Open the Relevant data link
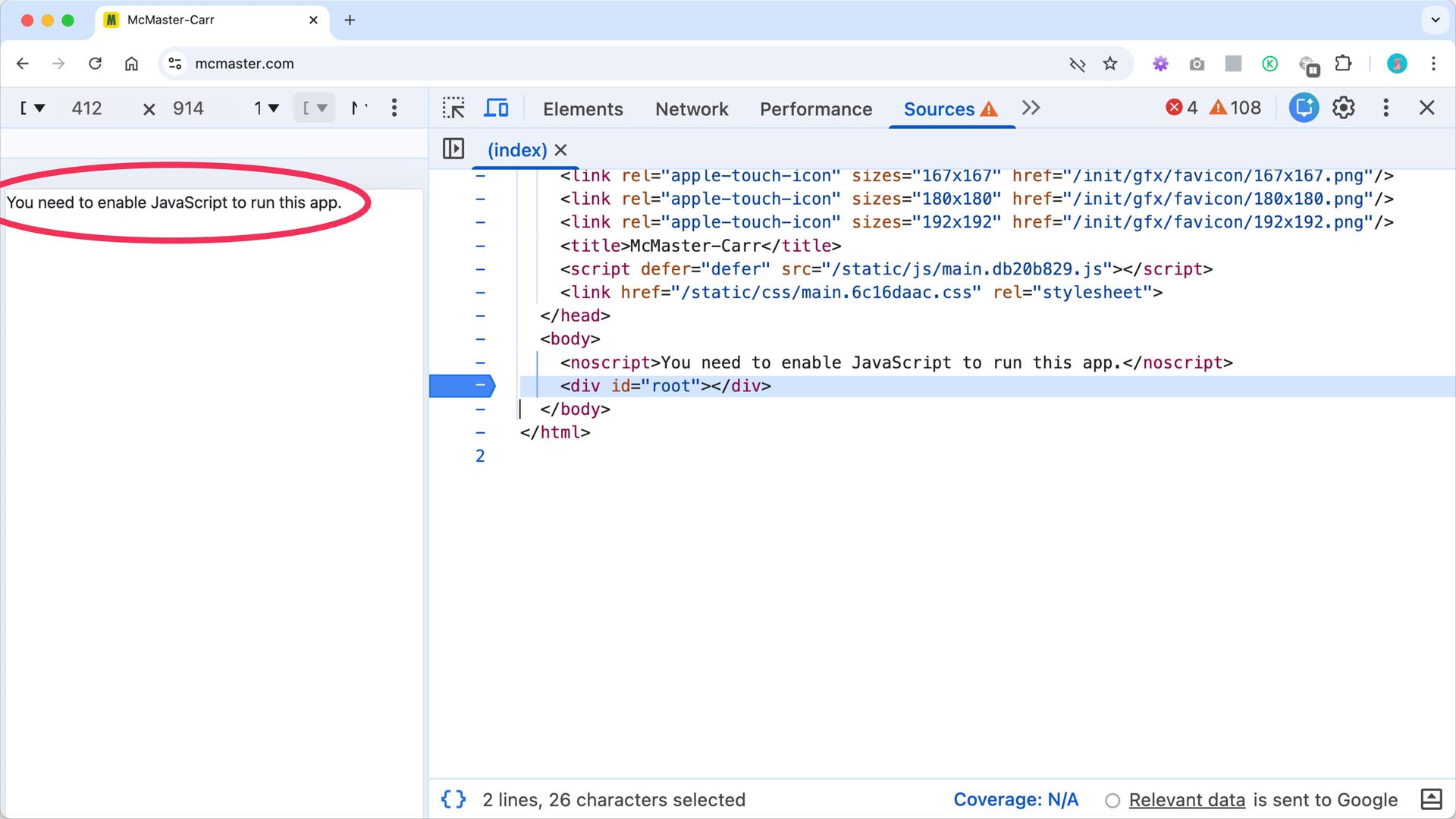 tap(1187, 800)
